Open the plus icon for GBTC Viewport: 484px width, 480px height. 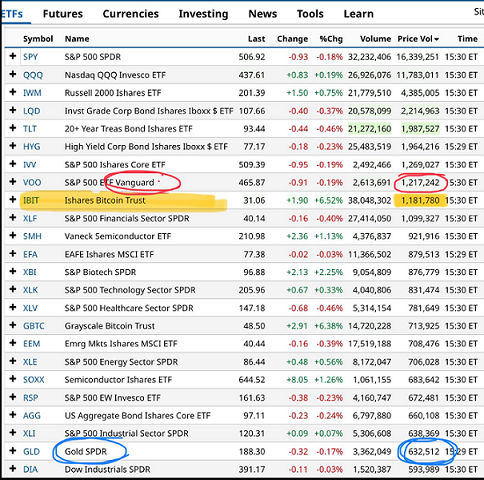tap(13, 325)
